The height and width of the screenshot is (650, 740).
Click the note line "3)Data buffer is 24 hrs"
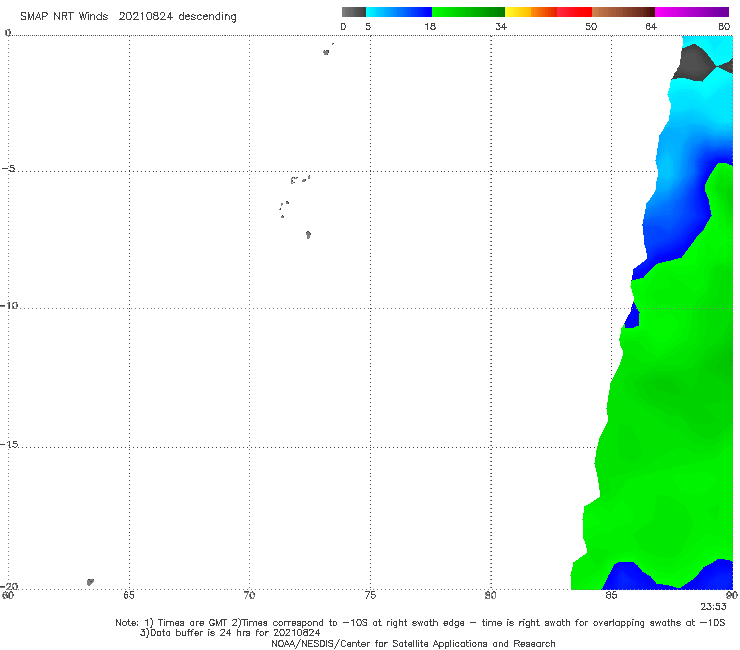pos(230,633)
